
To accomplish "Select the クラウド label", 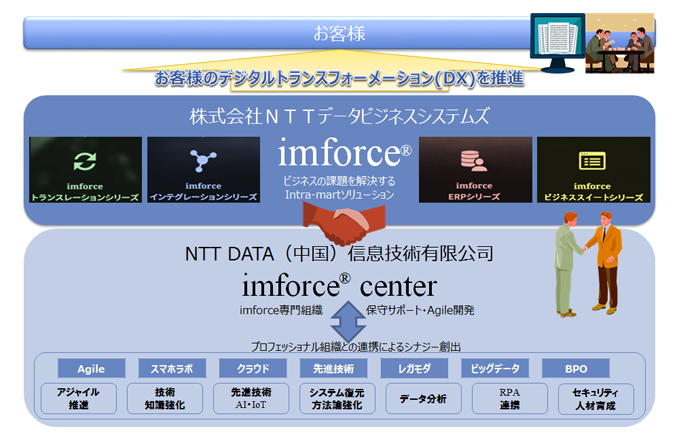I will point(253,369).
